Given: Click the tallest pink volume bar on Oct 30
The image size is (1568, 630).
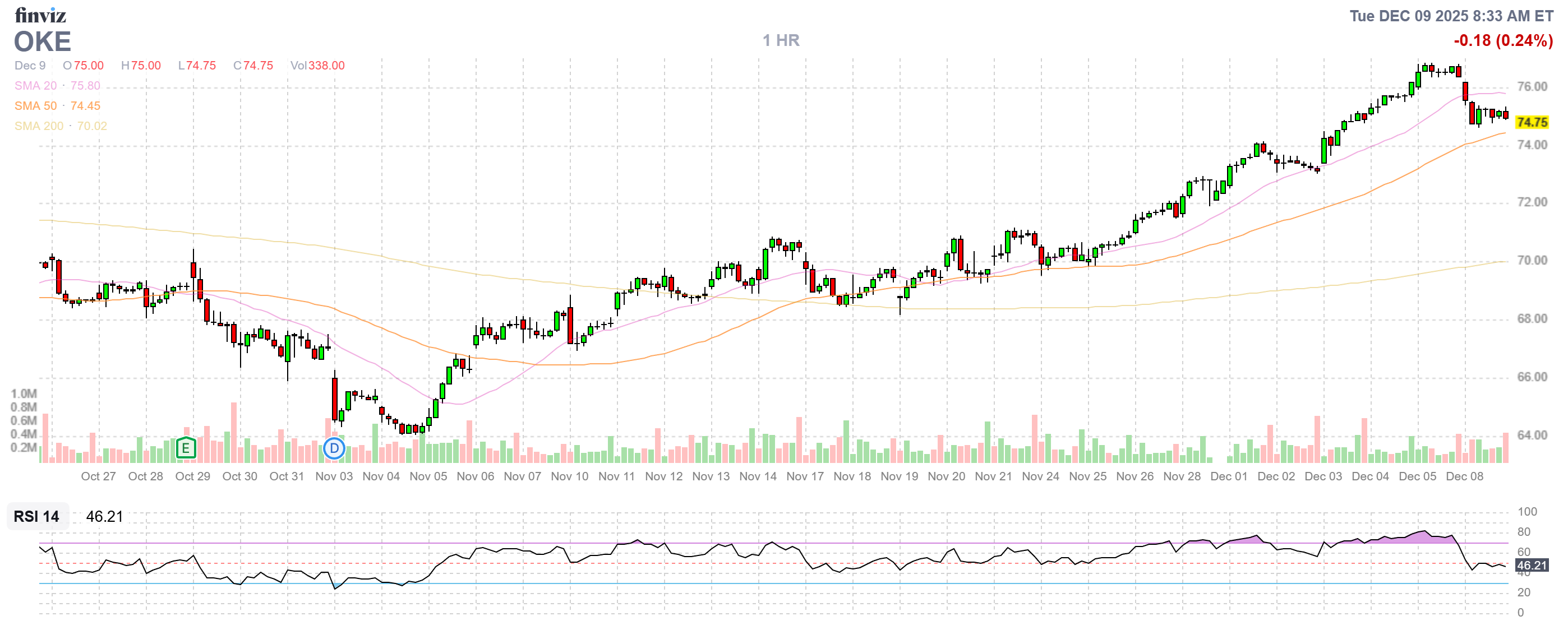Looking at the screenshot, I should click(x=234, y=432).
